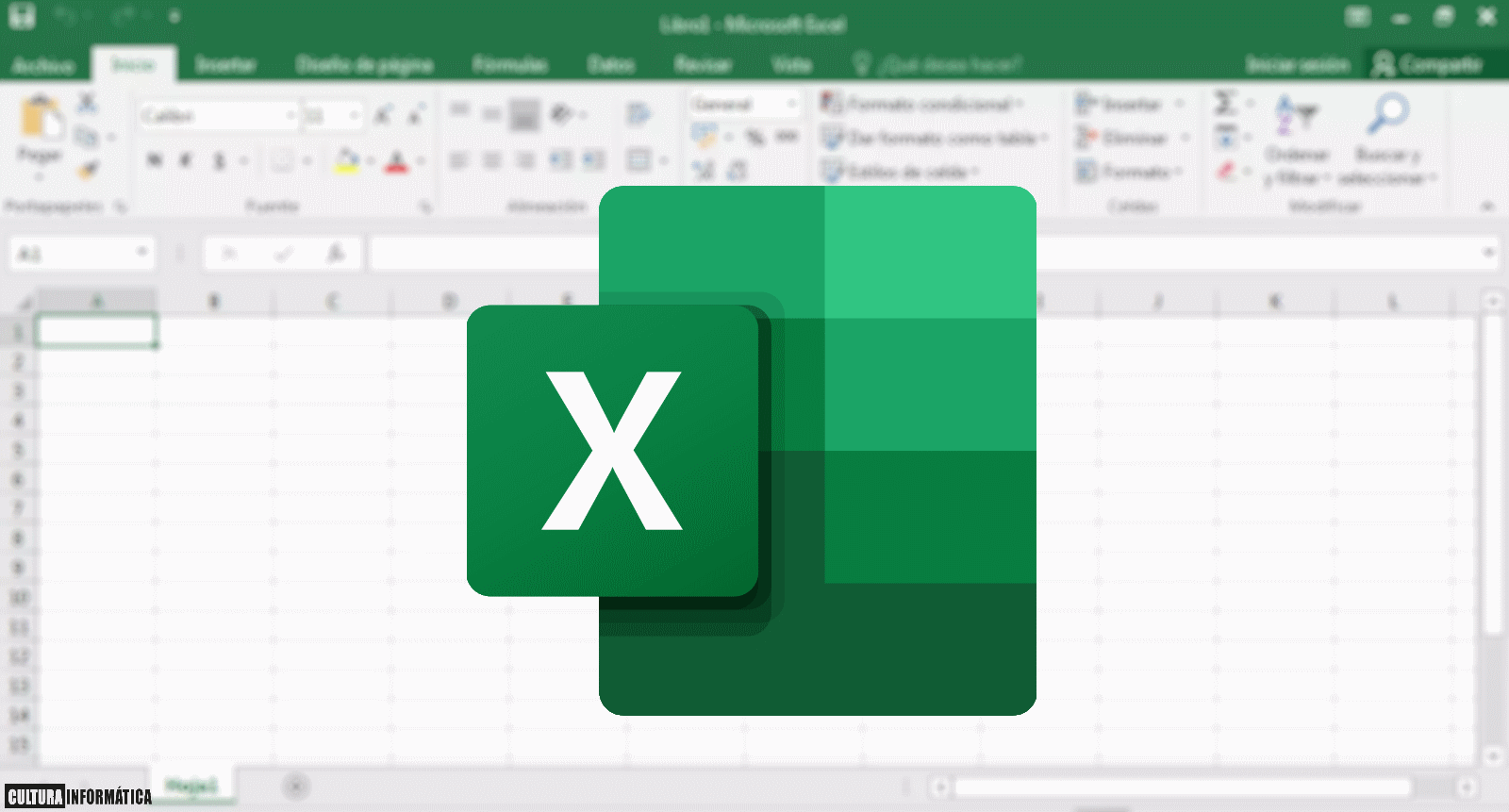Click the Fill down icon
The height and width of the screenshot is (812, 1509).
coord(1225,137)
